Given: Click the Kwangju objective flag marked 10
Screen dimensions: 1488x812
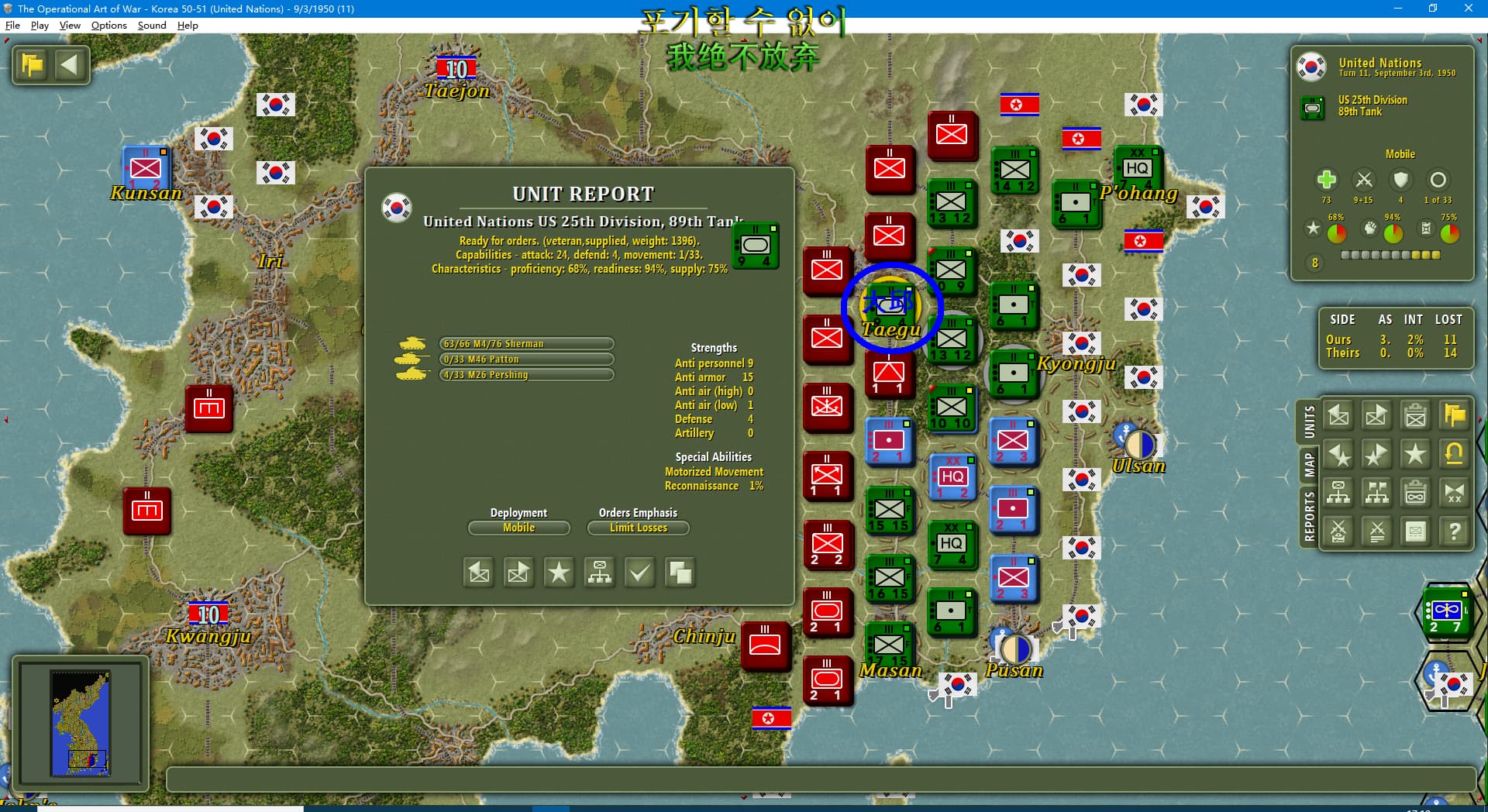Looking at the screenshot, I should click(x=208, y=614).
